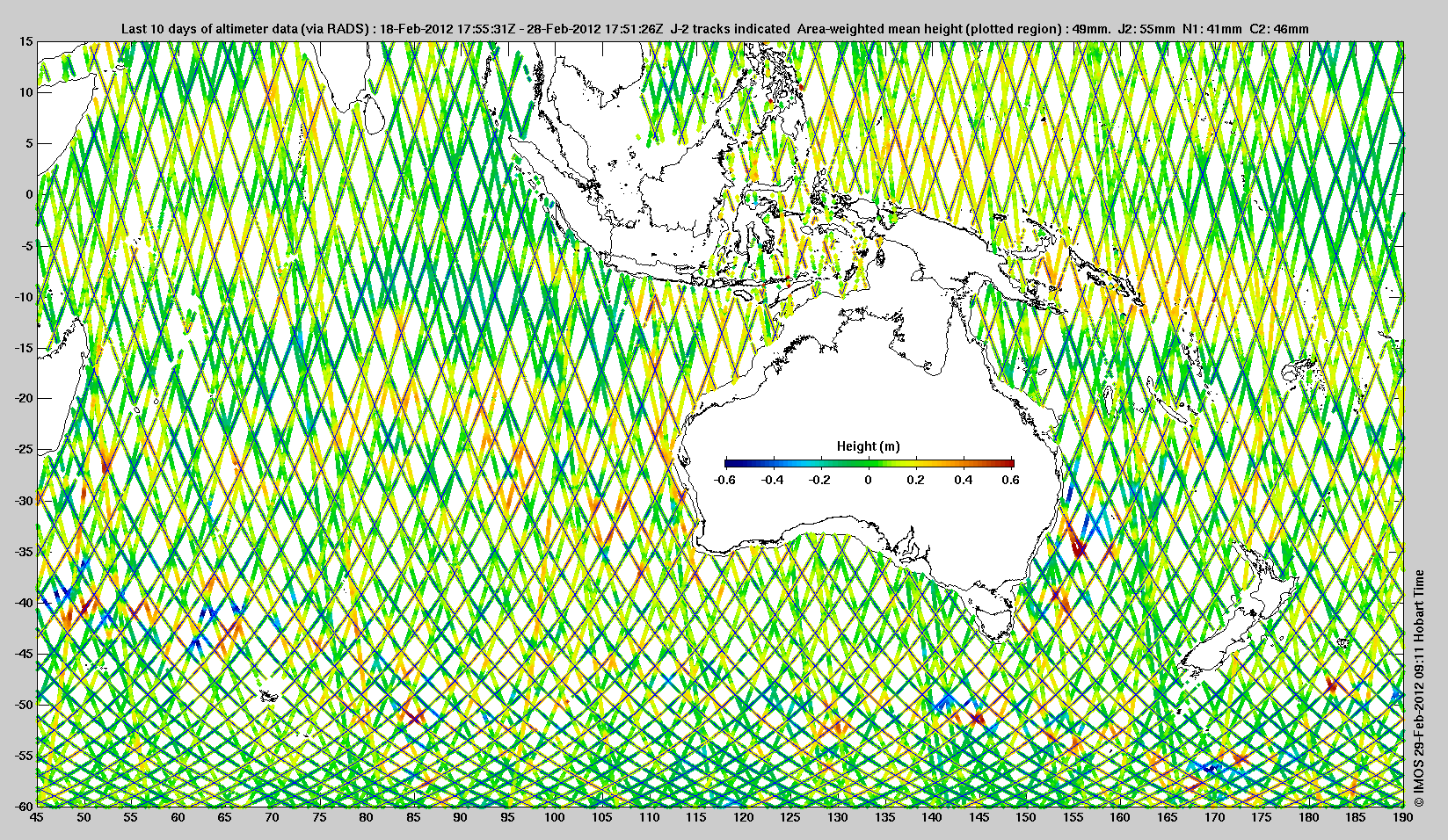Click the '0.2' colorbar tick label
The width and height of the screenshot is (1448, 840).
click(x=916, y=480)
